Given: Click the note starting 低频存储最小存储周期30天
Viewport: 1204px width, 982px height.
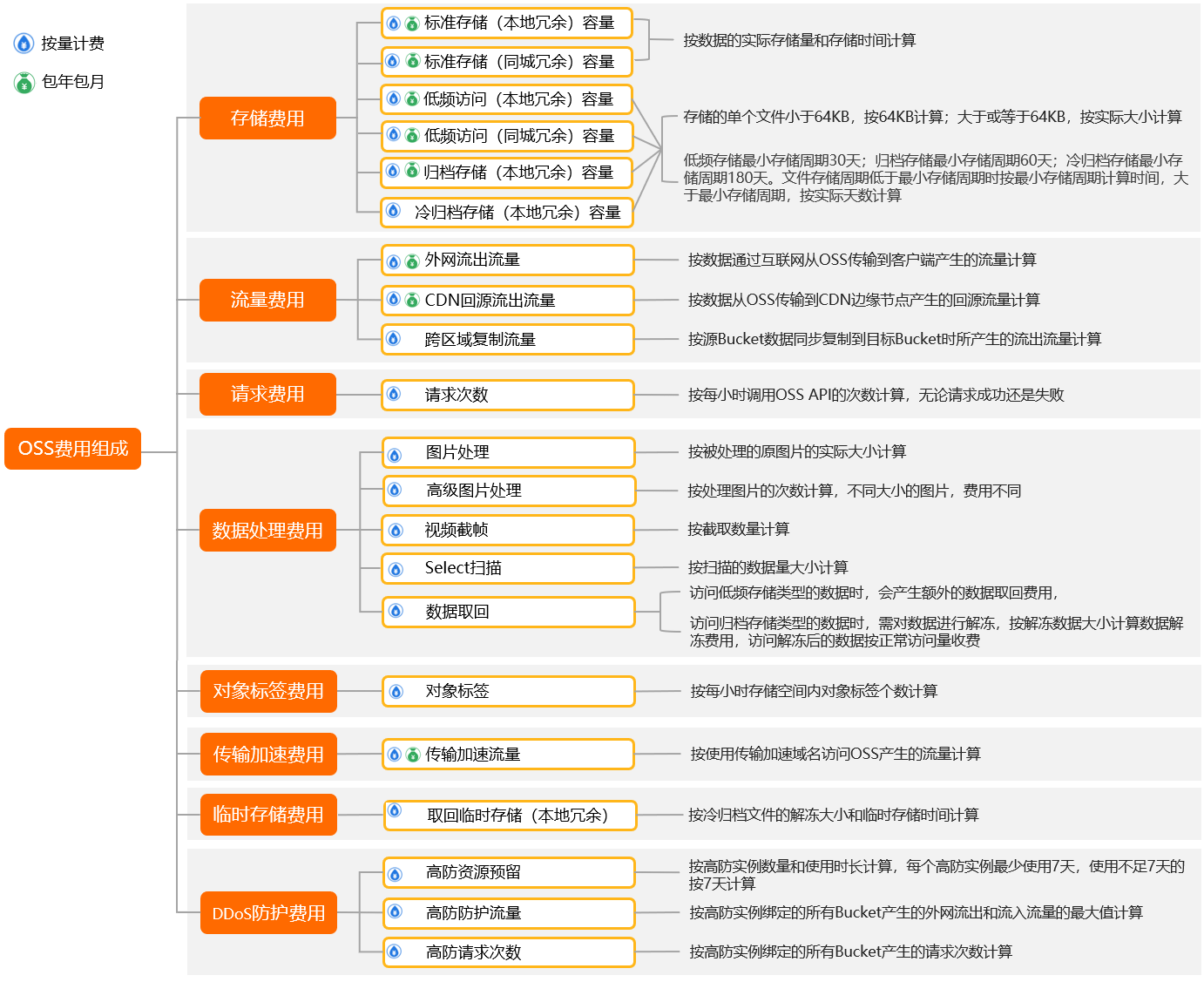Looking at the screenshot, I should 936,178.
